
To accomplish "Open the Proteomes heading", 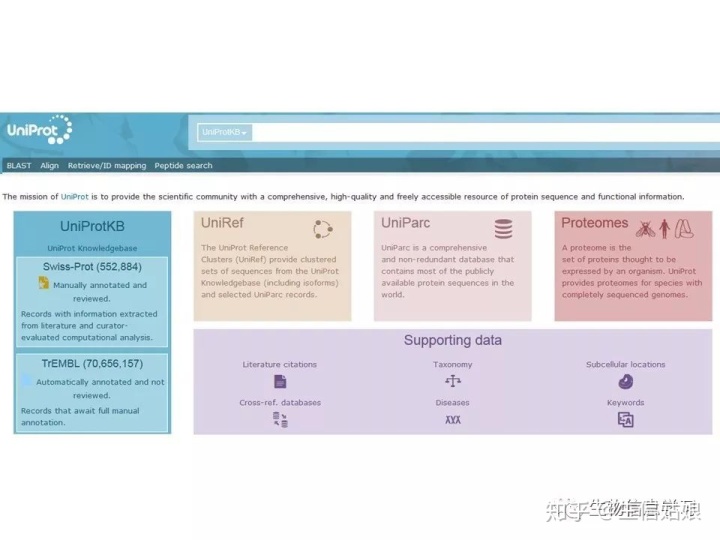I will point(595,223).
